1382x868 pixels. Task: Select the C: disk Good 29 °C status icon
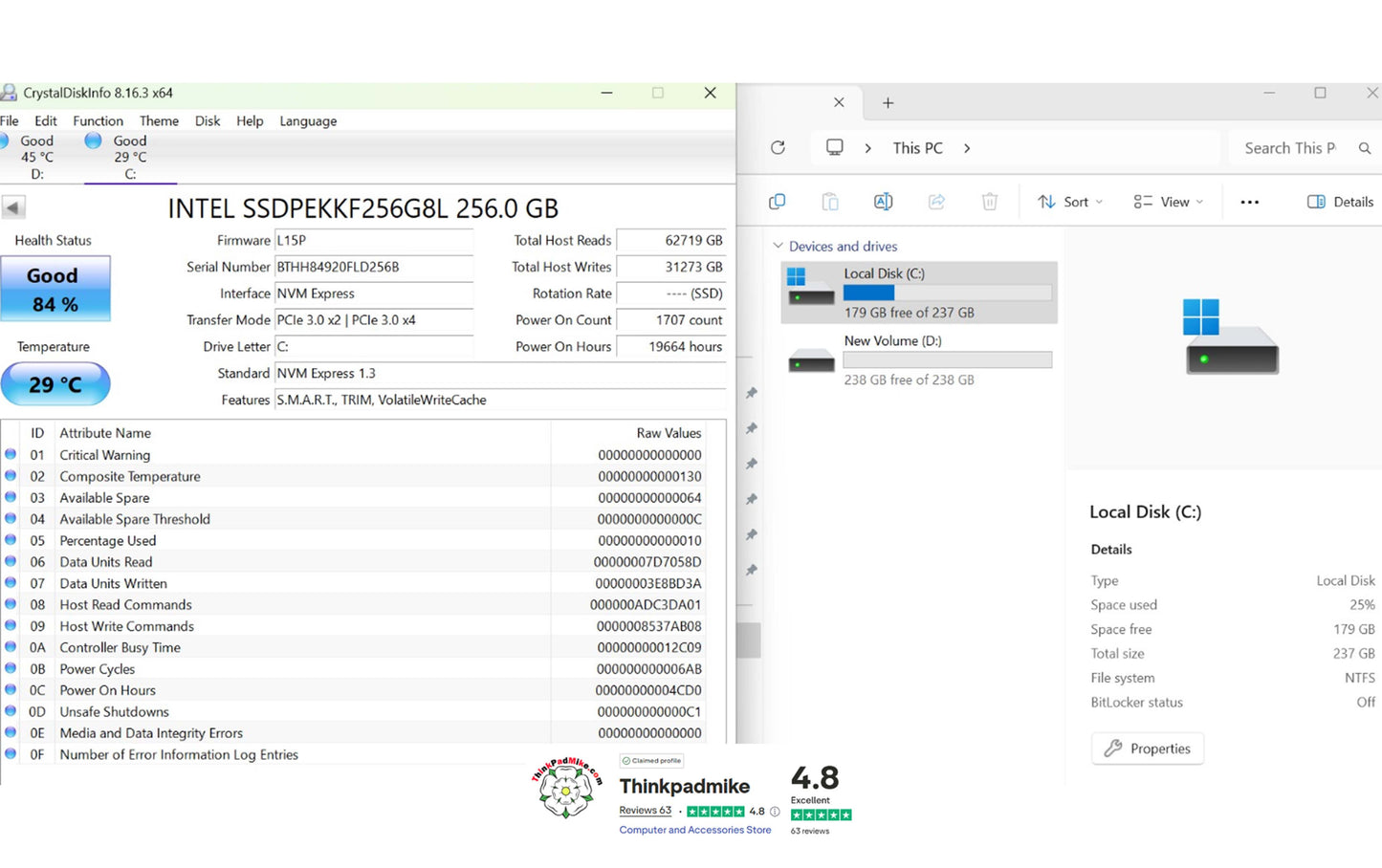tap(93, 141)
